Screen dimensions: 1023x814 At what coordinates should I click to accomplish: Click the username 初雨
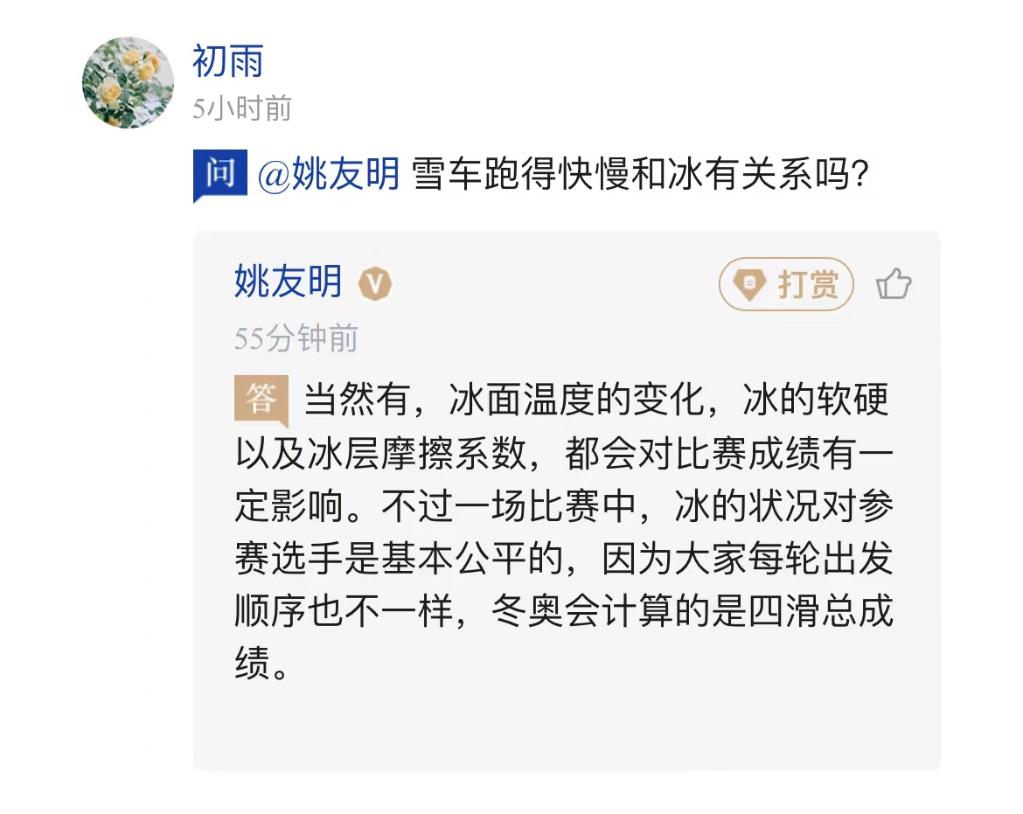228,62
